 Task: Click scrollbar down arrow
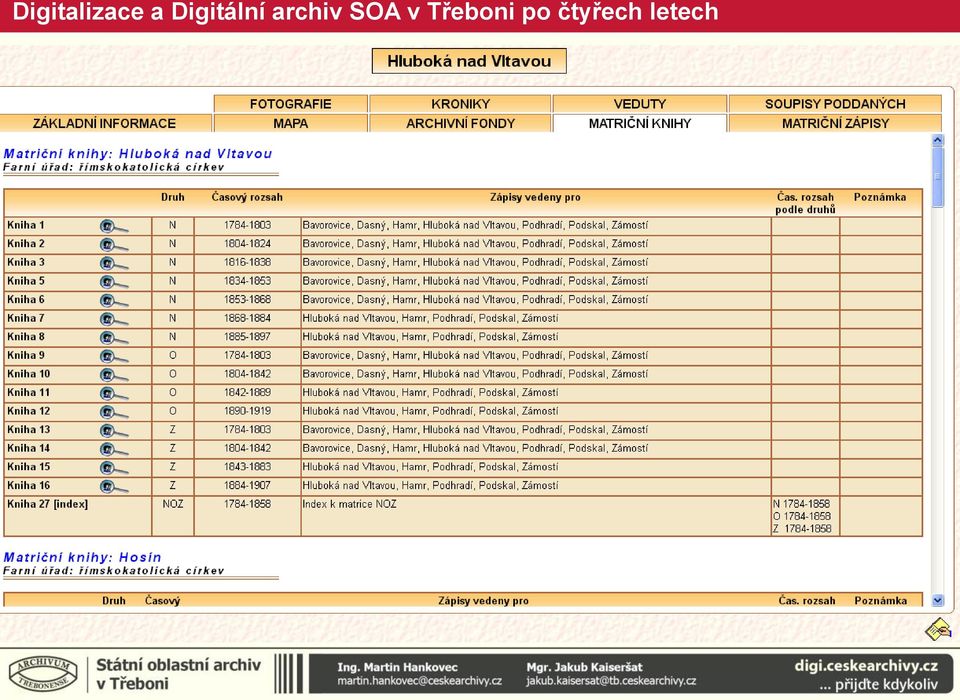(x=937, y=601)
